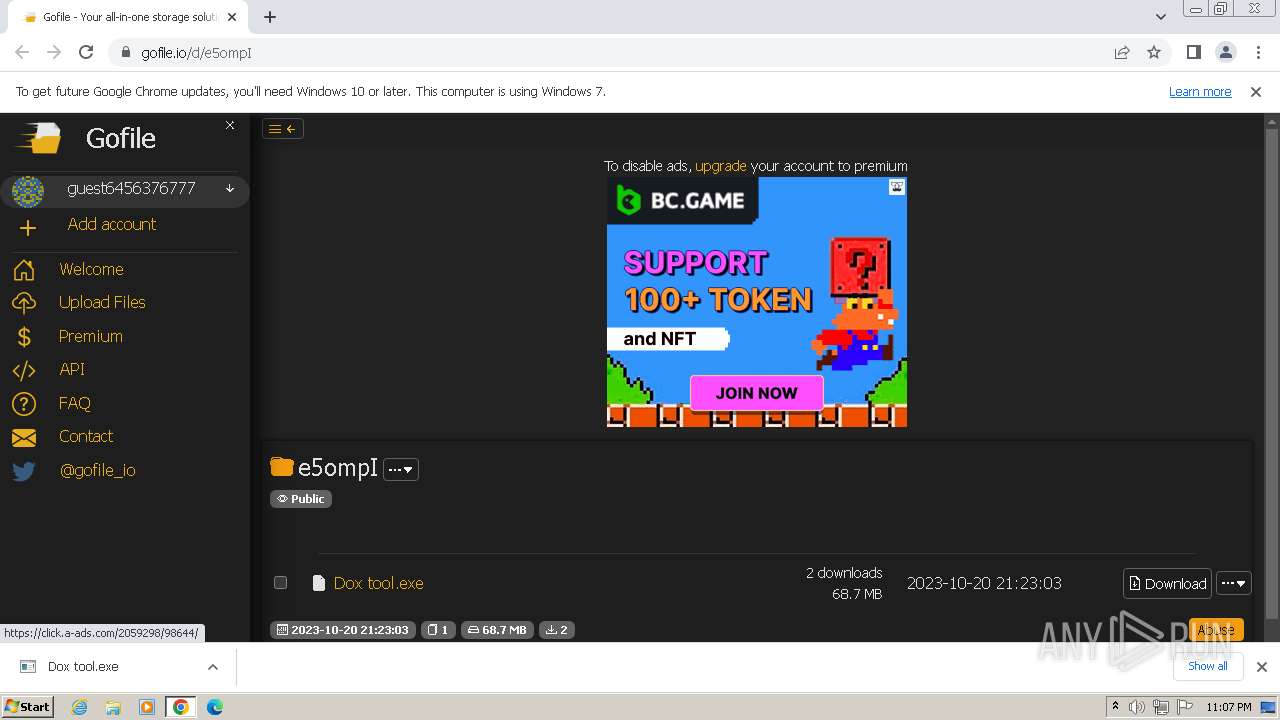Click the Download button for Dox tool.exe

coord(1167,583)
